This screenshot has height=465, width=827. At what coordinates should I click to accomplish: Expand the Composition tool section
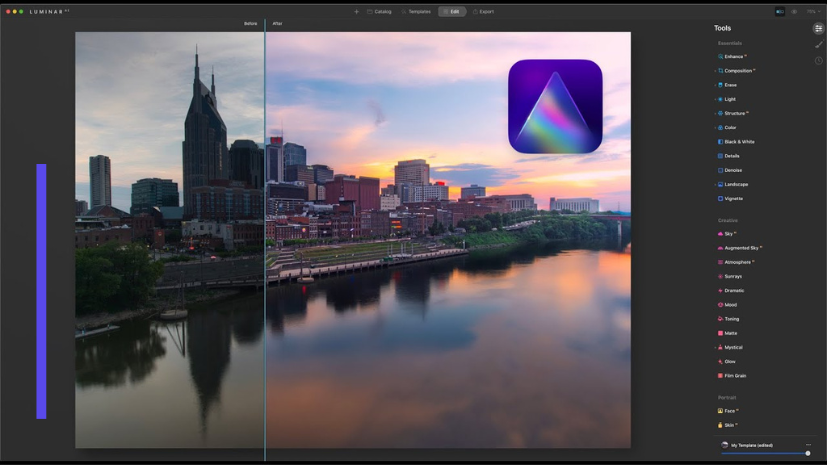click(738, 71)
